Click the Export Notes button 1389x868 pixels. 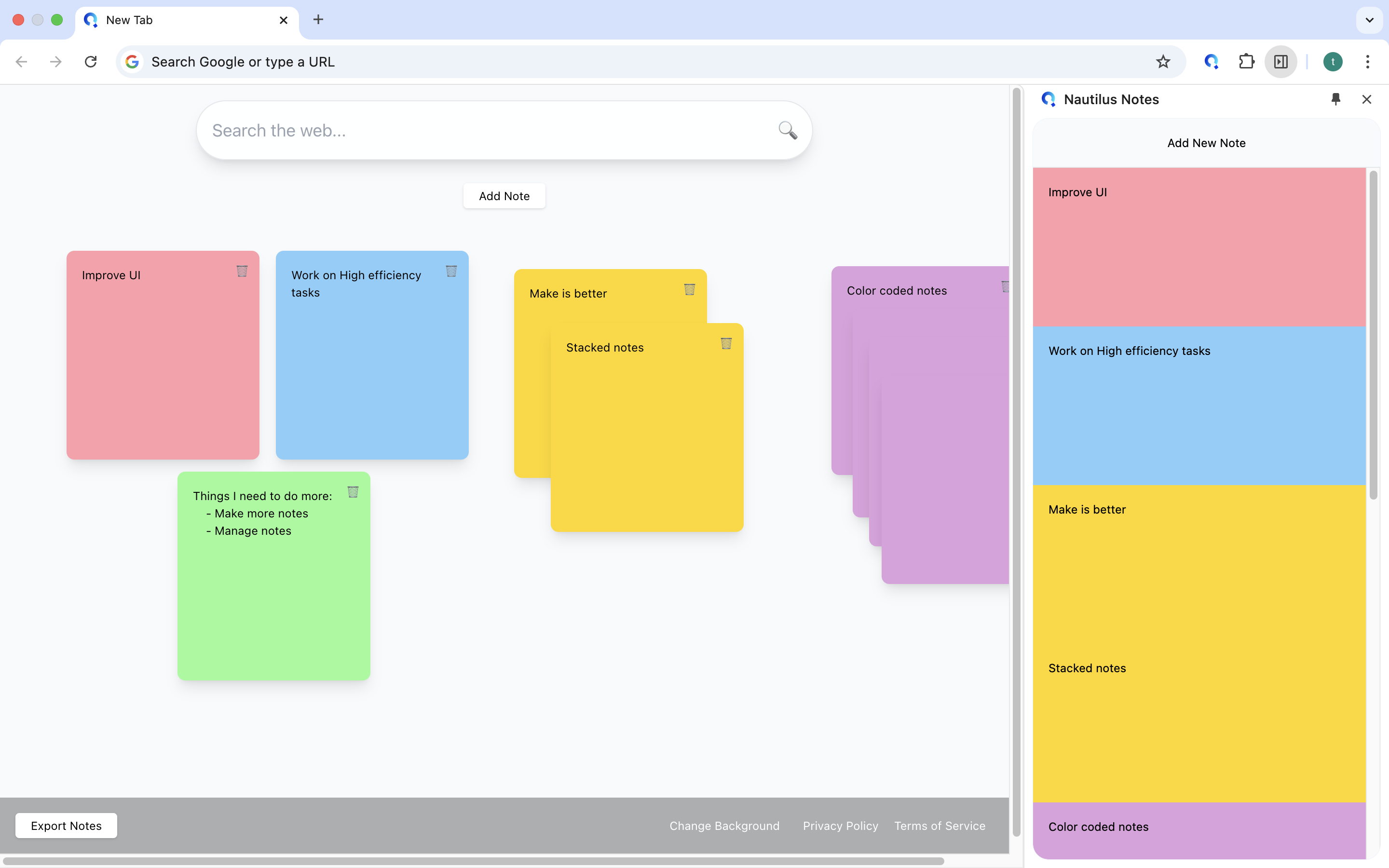(x=66, y=825)
